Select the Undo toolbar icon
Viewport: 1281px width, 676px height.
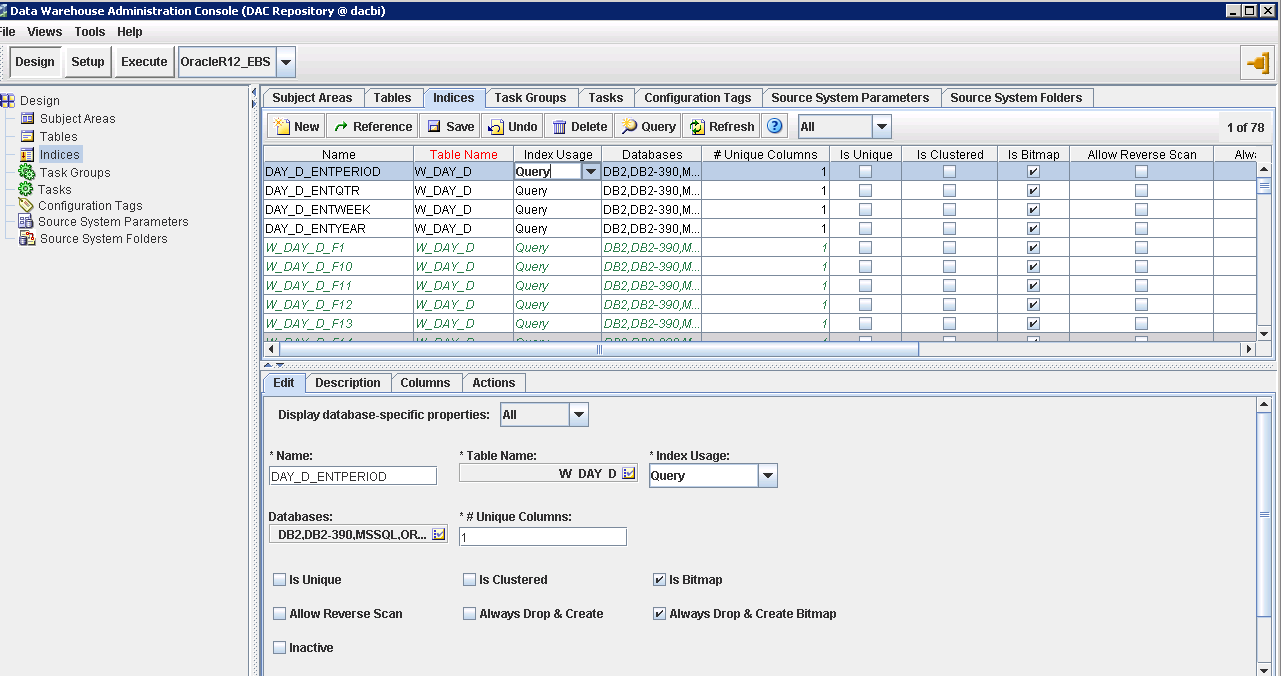[512, 126]
